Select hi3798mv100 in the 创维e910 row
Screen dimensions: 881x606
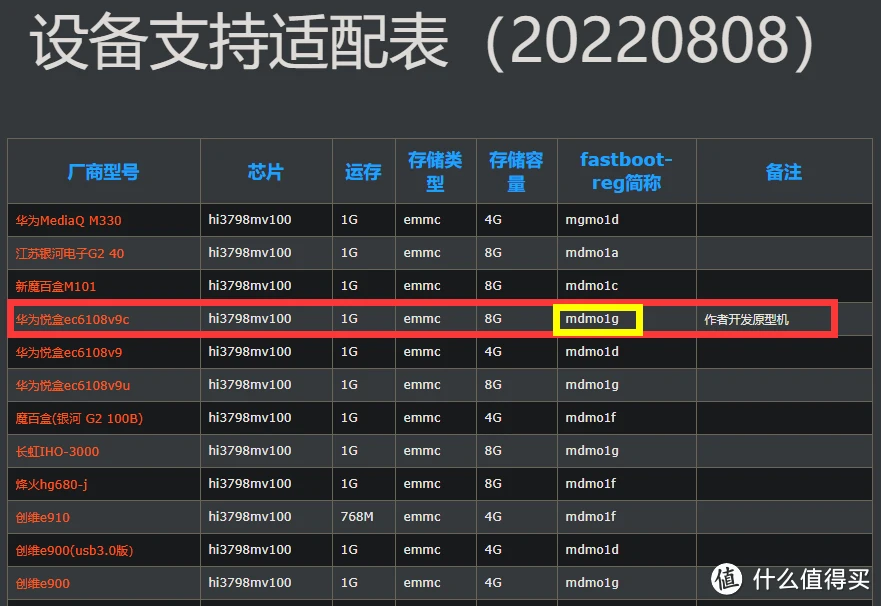[x=249, y=517]
